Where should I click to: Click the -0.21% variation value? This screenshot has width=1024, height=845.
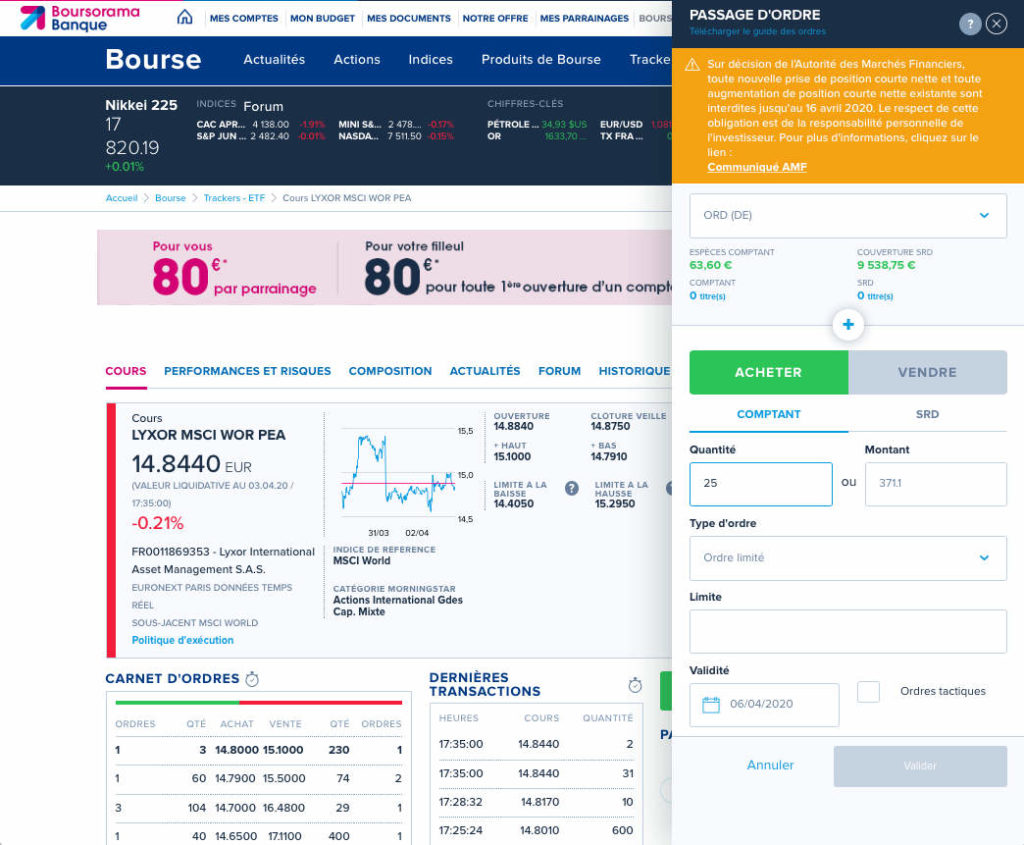click(157, 523)
